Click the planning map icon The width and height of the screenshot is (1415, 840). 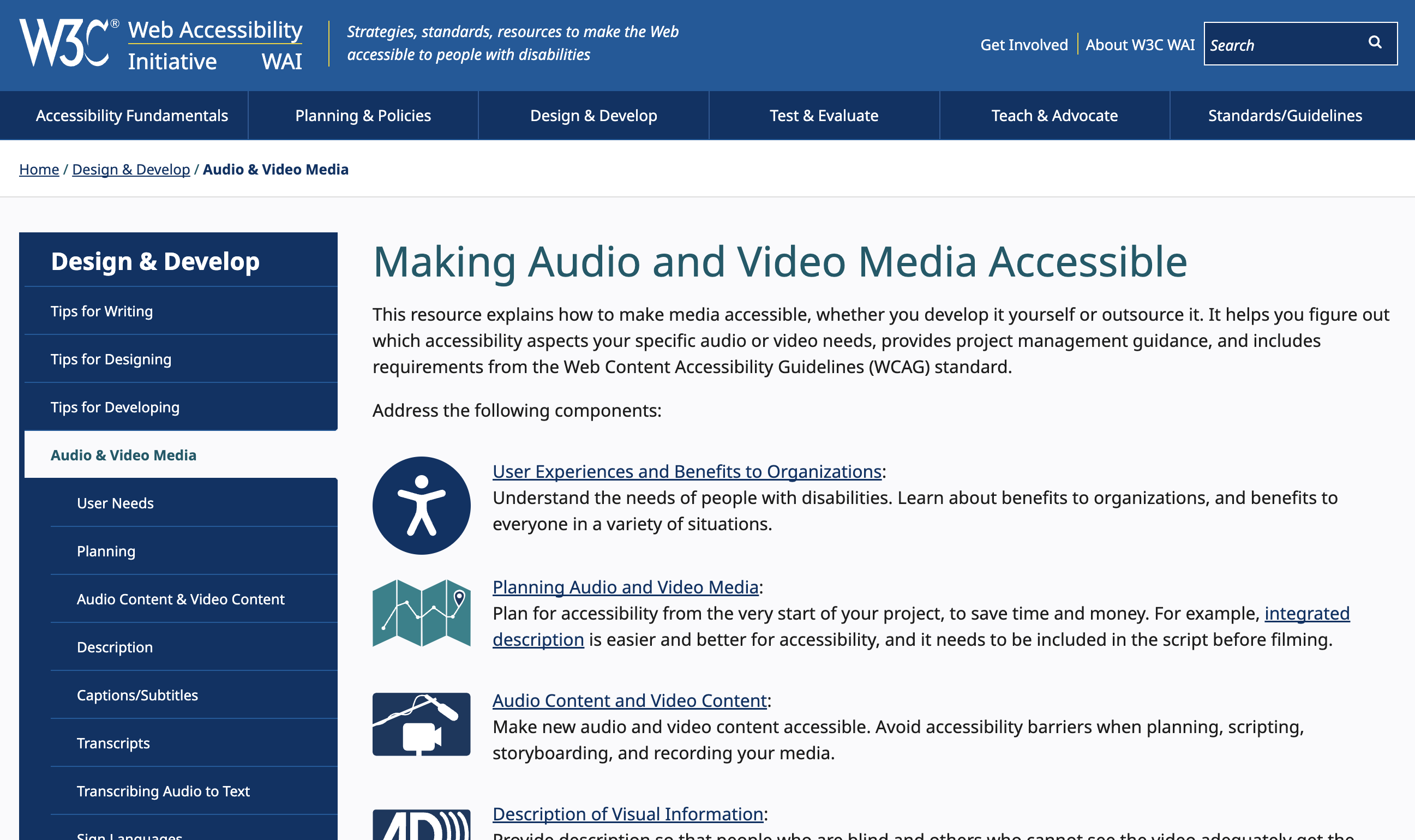[x=421, y=613]
